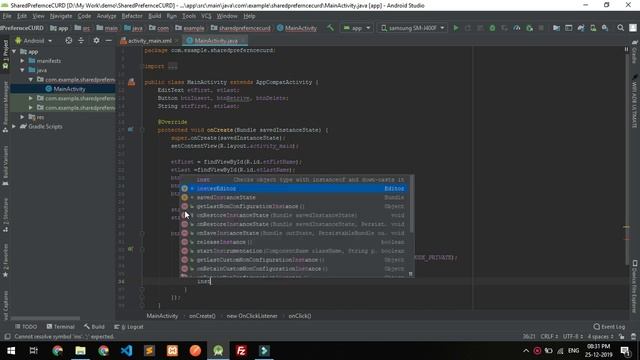Screen dimensions: 640x360
Task: Hide the Project panel with the minus icon
Action: point(109,40)
